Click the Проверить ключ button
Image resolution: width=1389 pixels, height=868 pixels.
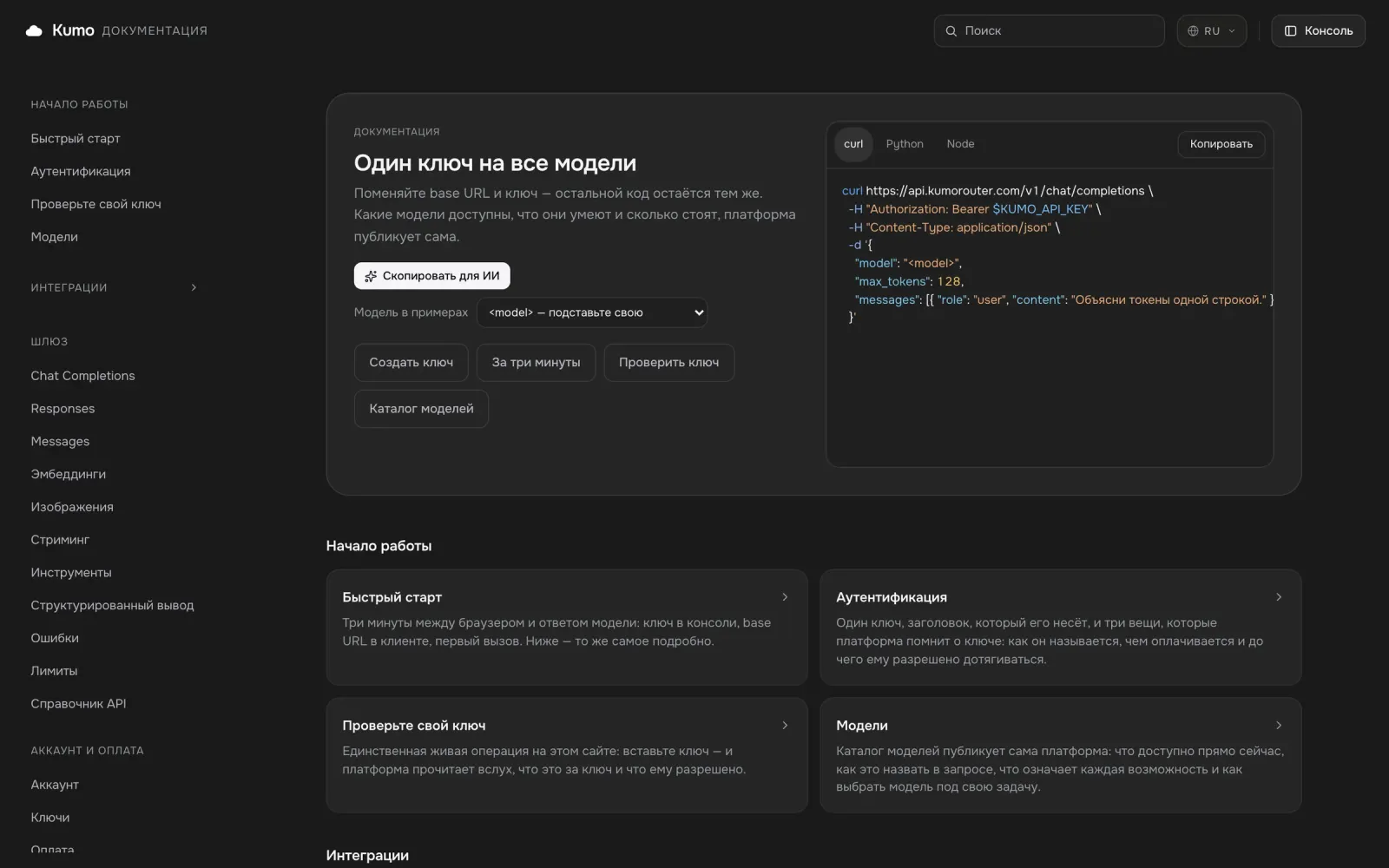[x=668, y=362]
